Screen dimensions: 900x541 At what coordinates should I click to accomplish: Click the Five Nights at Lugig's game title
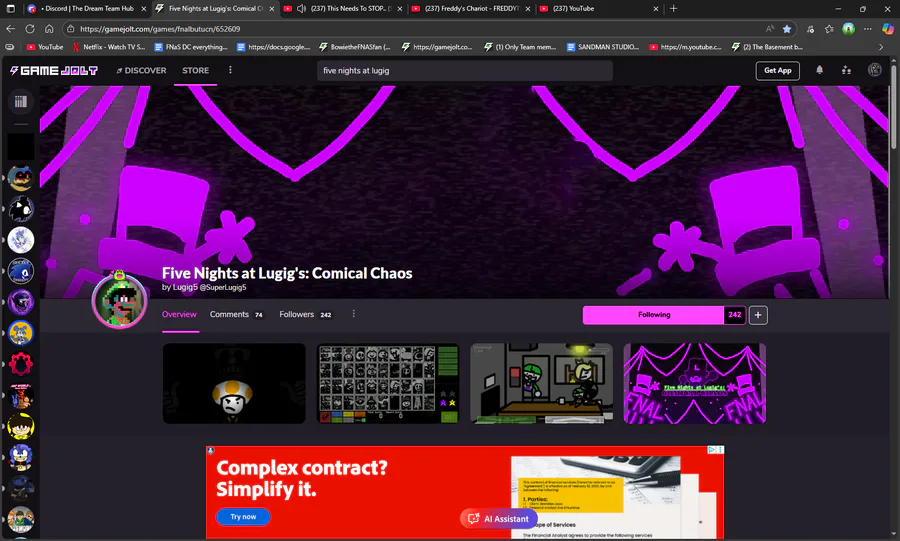tap(287, 273)
